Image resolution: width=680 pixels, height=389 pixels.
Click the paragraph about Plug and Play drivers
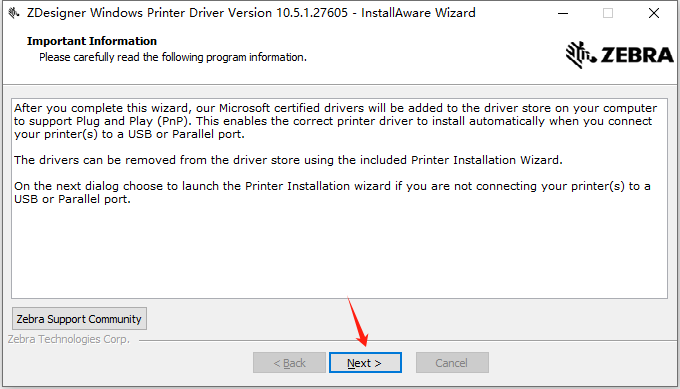[335, 121]
